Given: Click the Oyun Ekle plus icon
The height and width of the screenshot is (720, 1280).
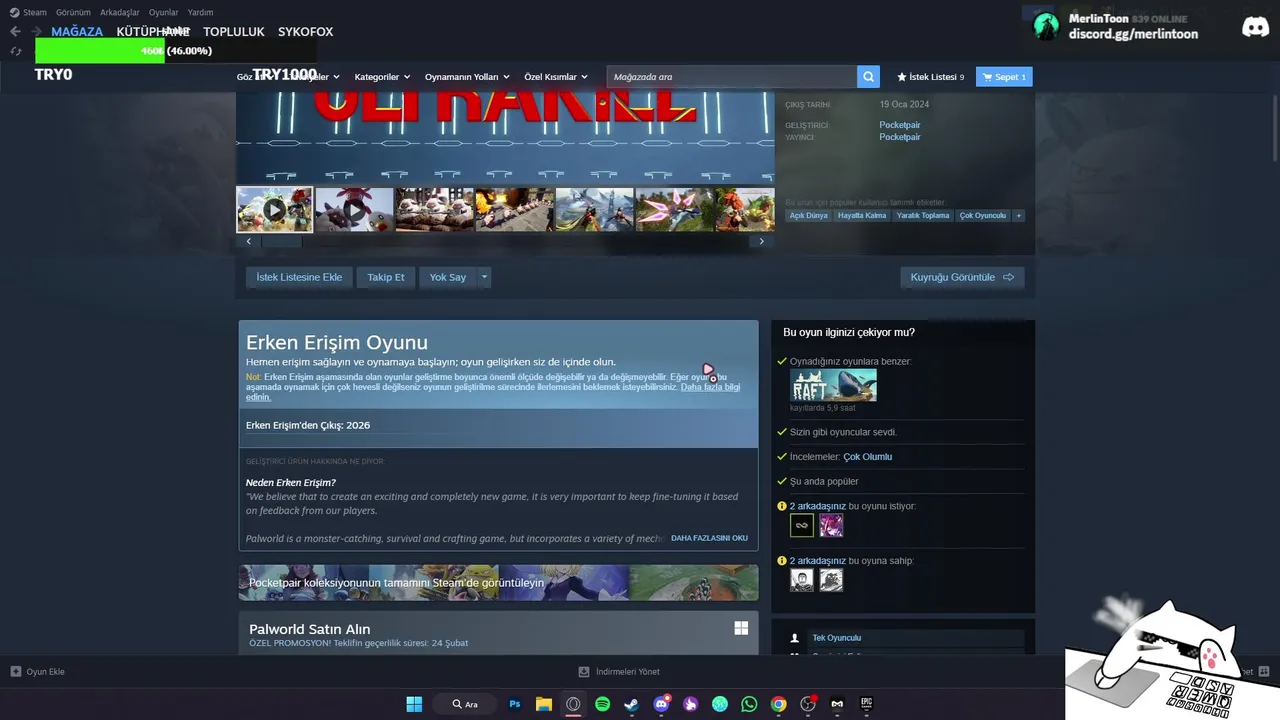Looking at the screenshot, I should click(x=15, y=672).
